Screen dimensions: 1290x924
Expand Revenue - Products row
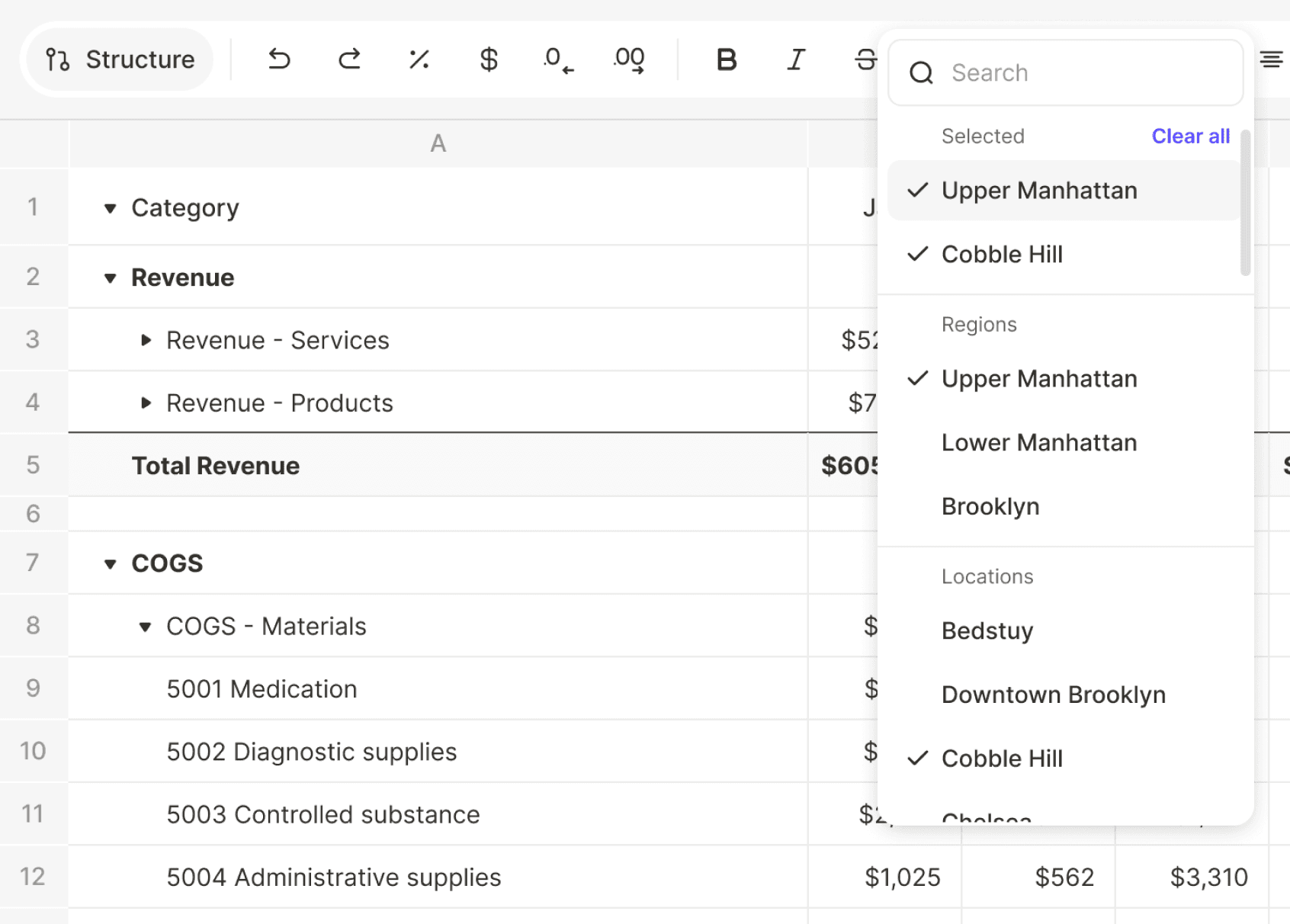pyautogui.click(x=146, y=403)
